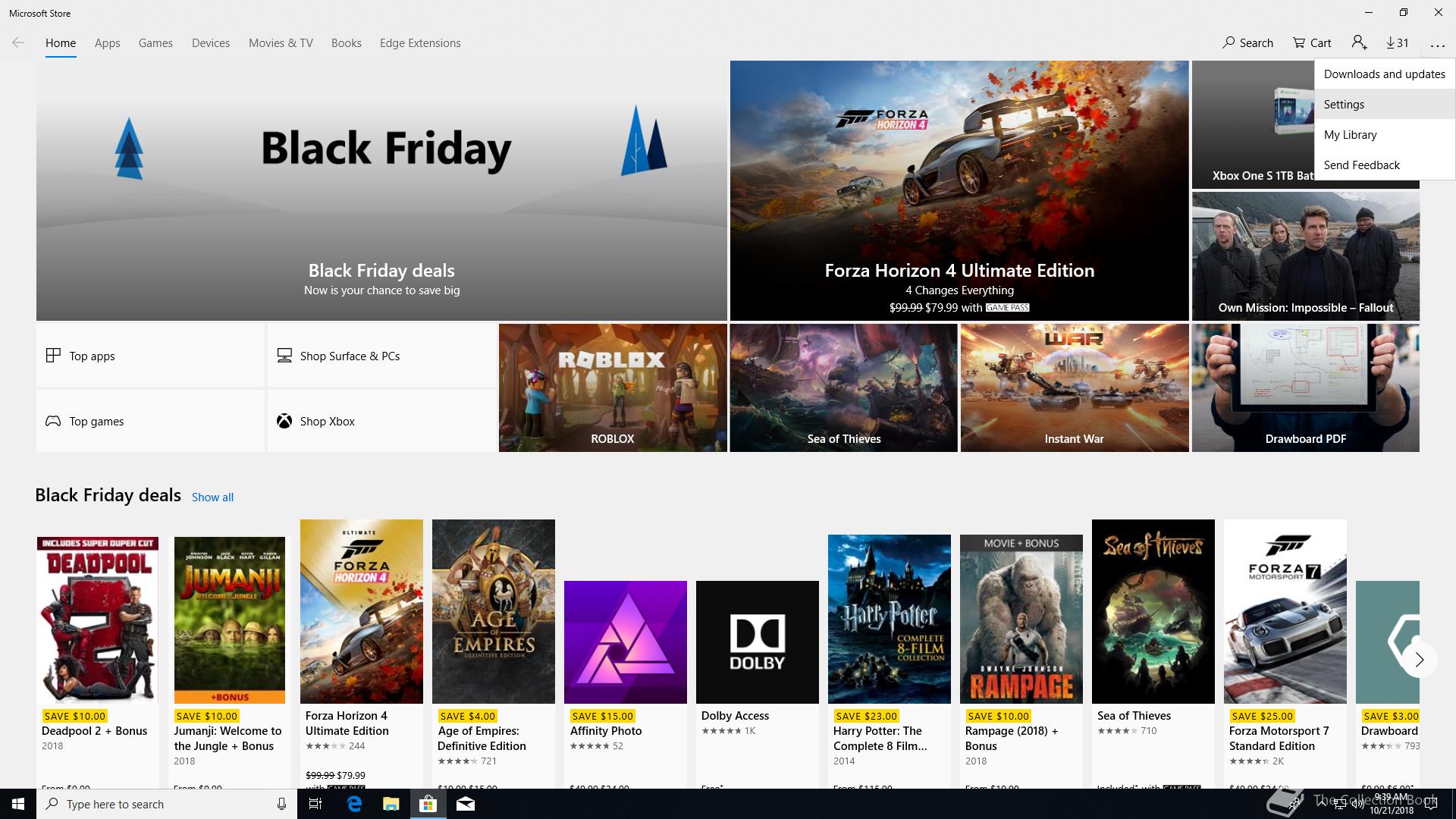Image resolution: width=1456 pixels, height=819 pixels.
Task: Switch to the Apps tab
Action: (x=107, y=42)
